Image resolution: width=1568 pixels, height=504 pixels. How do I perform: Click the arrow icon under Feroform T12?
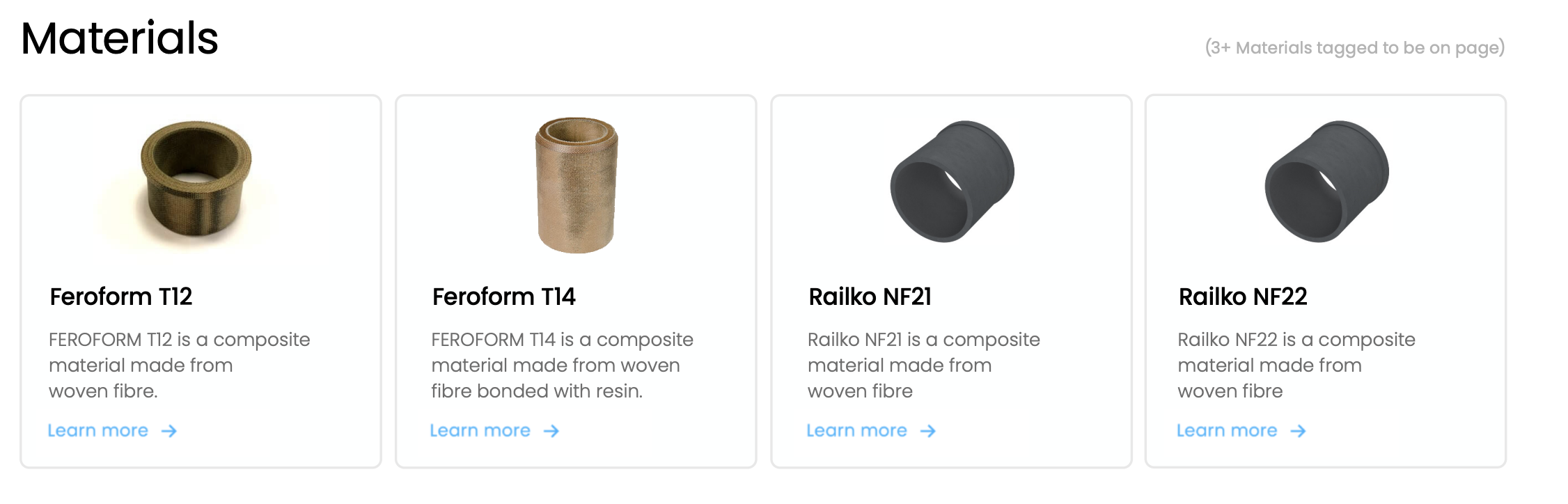pos(169,432)
